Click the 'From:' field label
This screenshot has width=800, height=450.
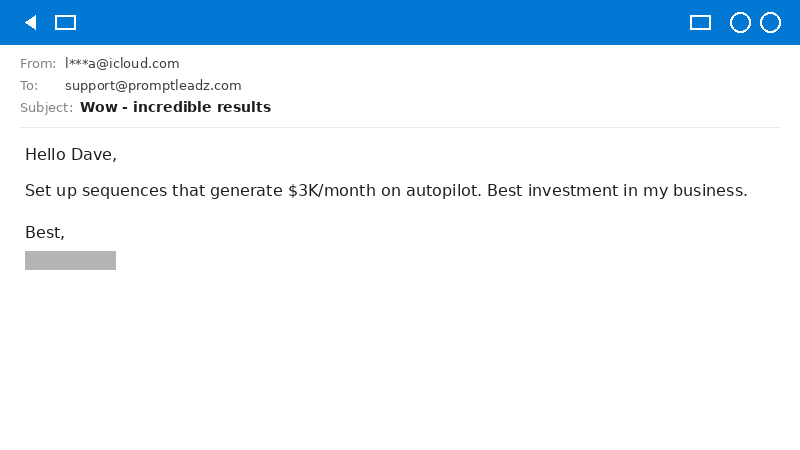[x=38, y=63]
